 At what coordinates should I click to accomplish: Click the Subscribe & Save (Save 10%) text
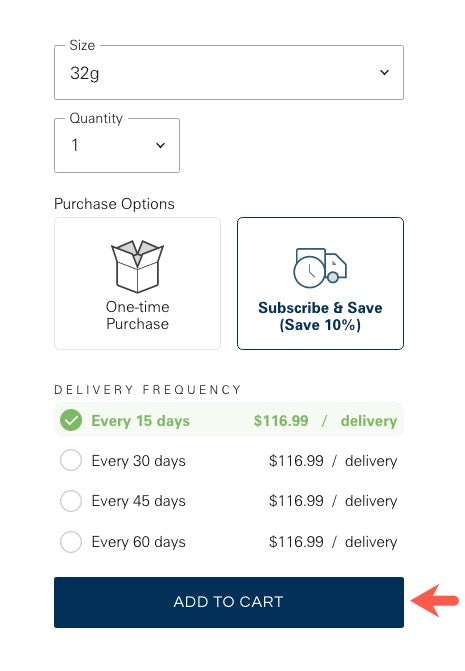click(320, 316)
